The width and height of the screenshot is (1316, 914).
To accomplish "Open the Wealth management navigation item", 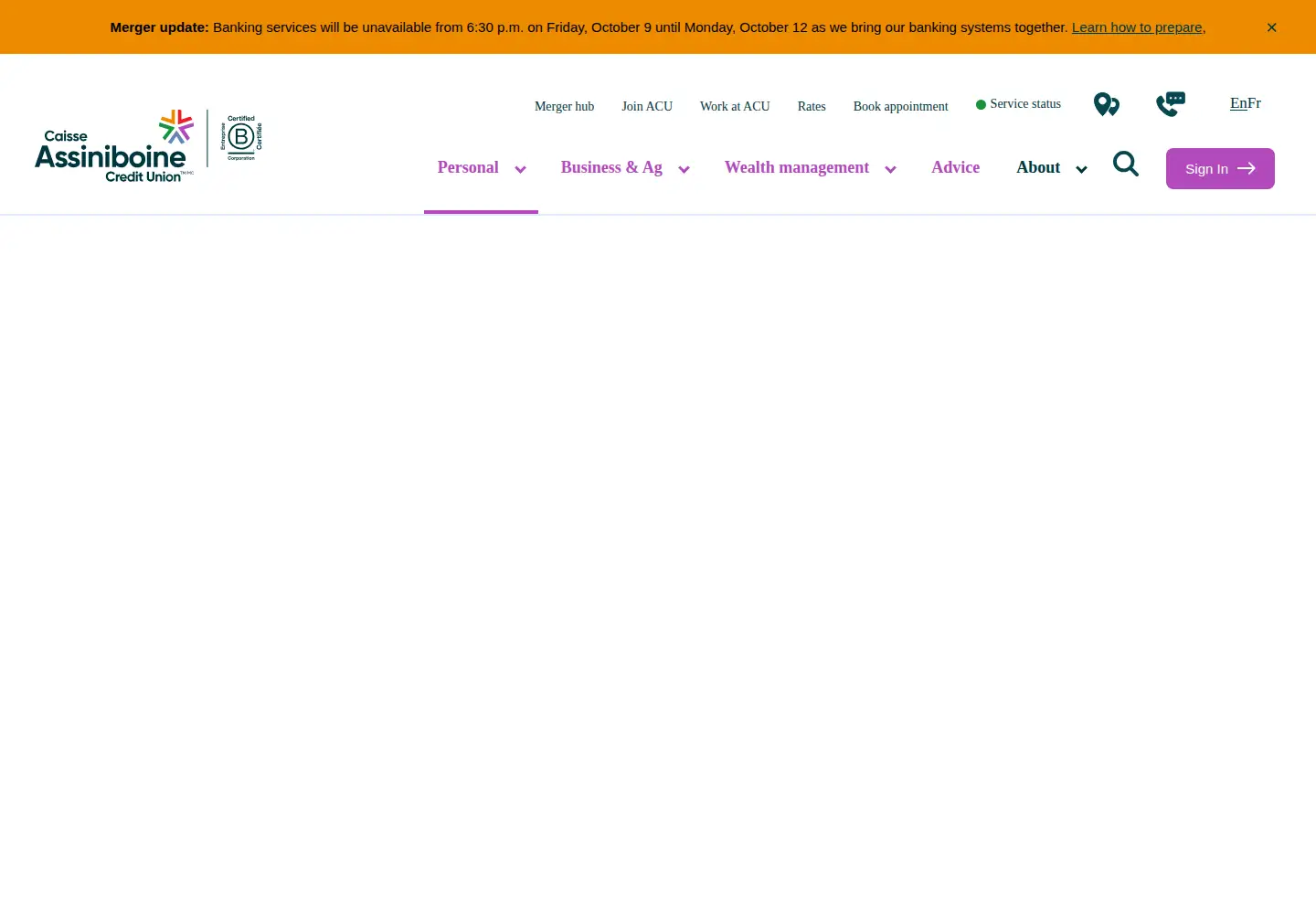I will [797, 167].
